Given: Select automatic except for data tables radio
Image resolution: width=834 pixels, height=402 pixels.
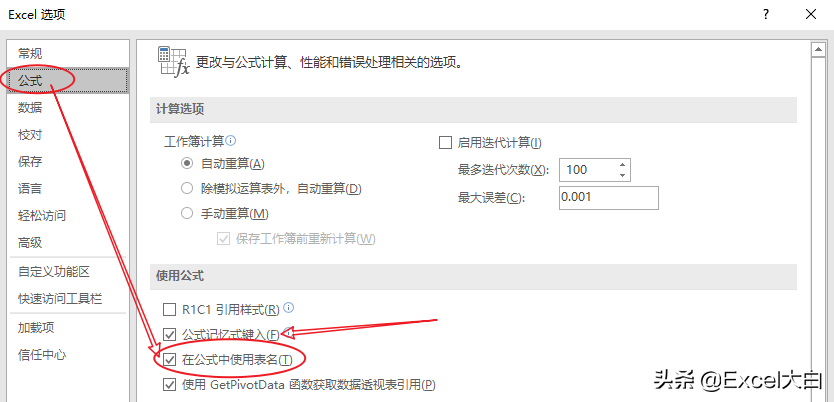Looking at the screenshot, I should point(187,188).
